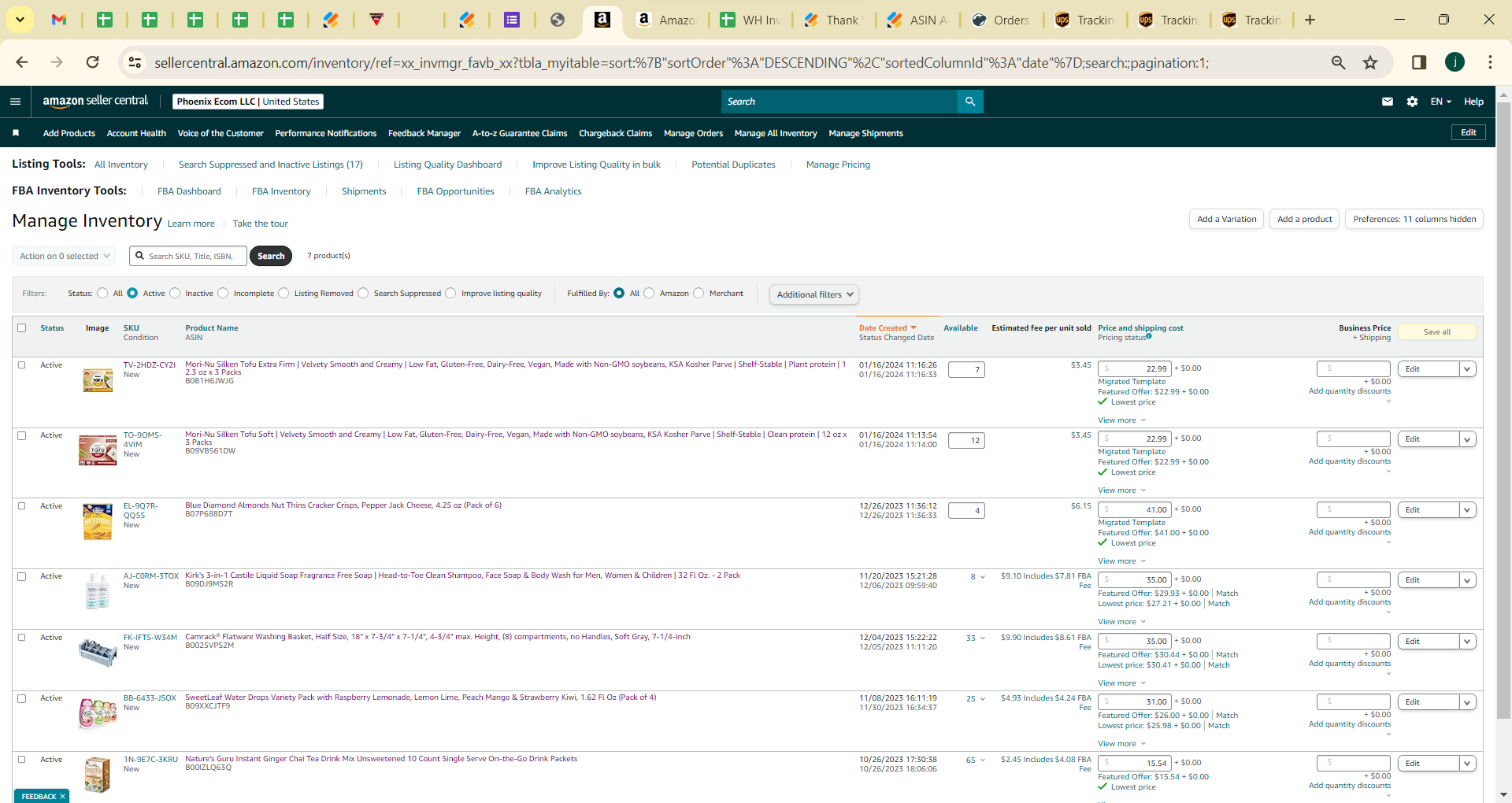This screenshot has height=803, width=1512.
Task: Click the magnifier search button in header
Action: coord(970,102)
